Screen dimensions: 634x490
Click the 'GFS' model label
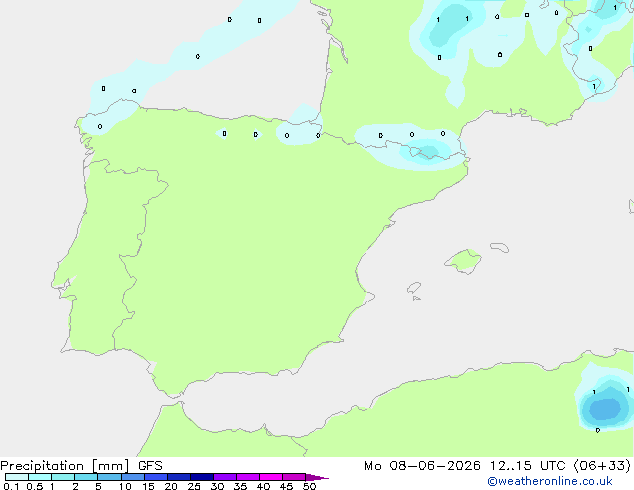coord(150,466)
